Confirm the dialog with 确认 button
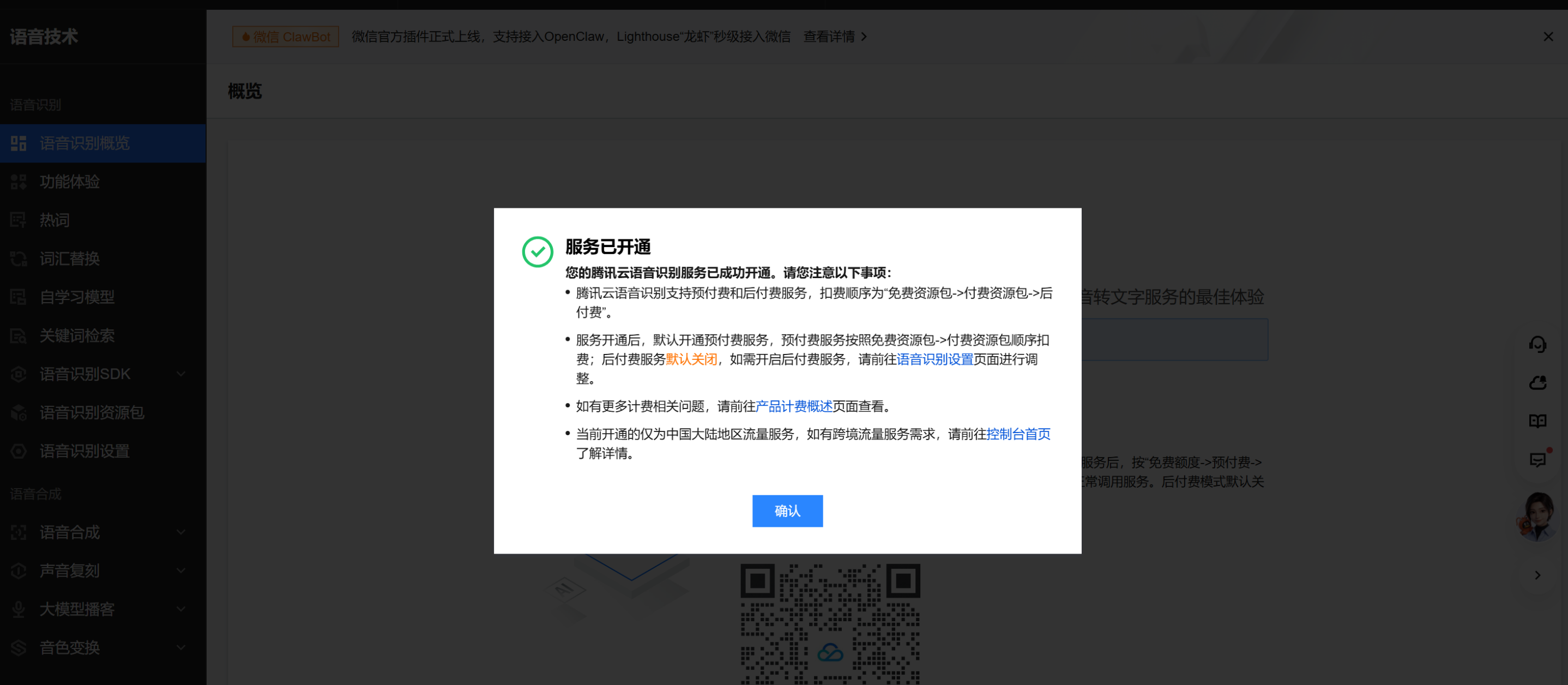This screenshot has height=685, width=1568. point(787,511)
